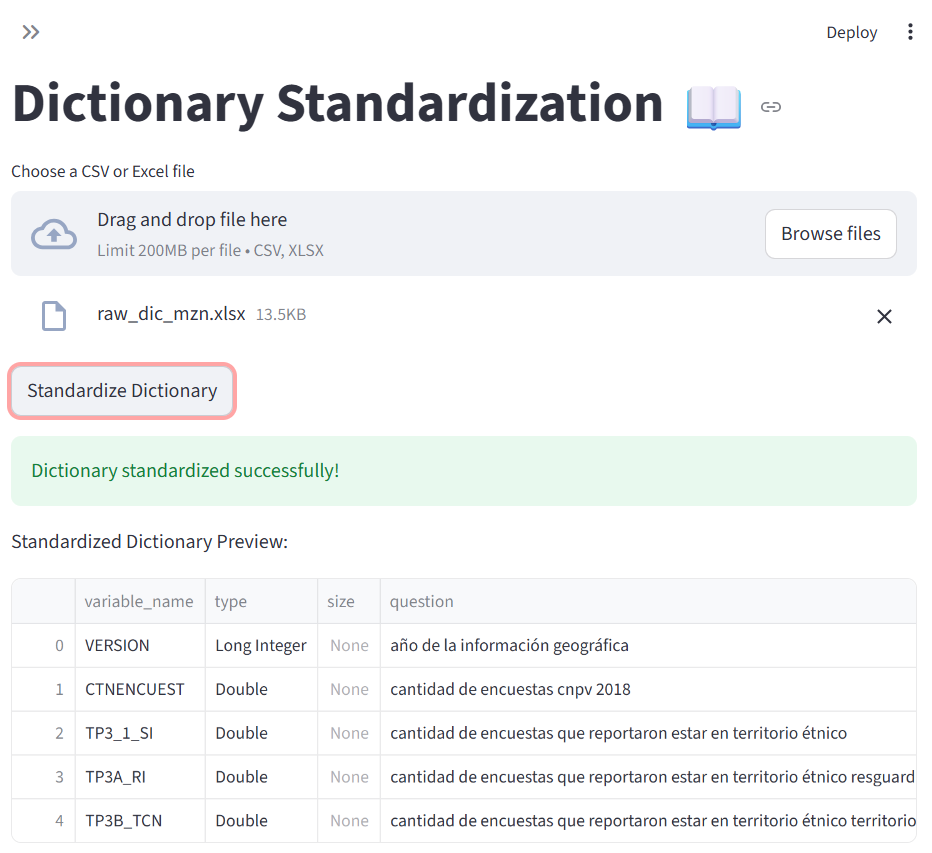Click the size column header
This screenshot has height=853, width=932.
point(341,601)
